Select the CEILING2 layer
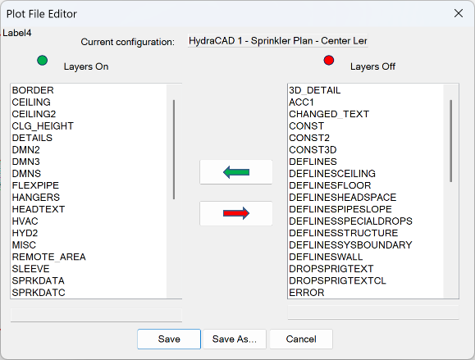This screenshot has width=475, height=360. tap(89, 114)
